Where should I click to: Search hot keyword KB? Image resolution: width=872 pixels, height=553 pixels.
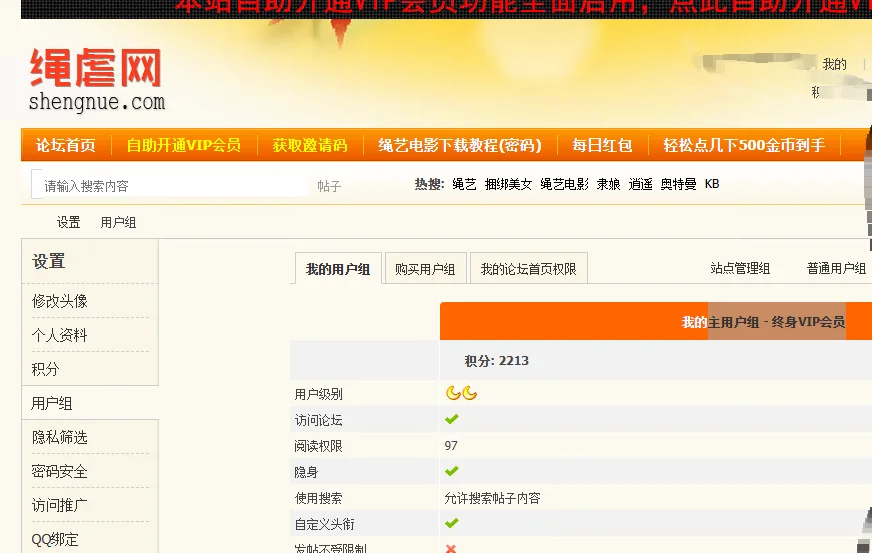click(712, 184)
